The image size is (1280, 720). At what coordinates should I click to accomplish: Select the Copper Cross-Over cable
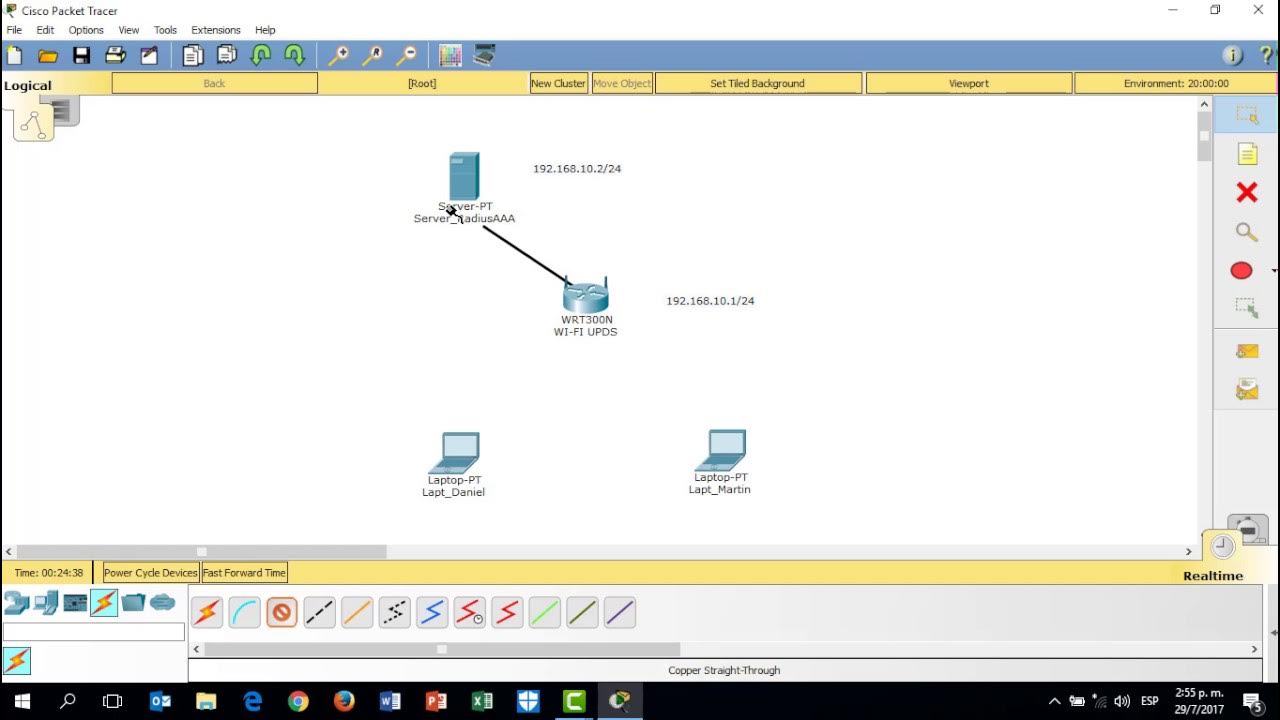[319, 612]
